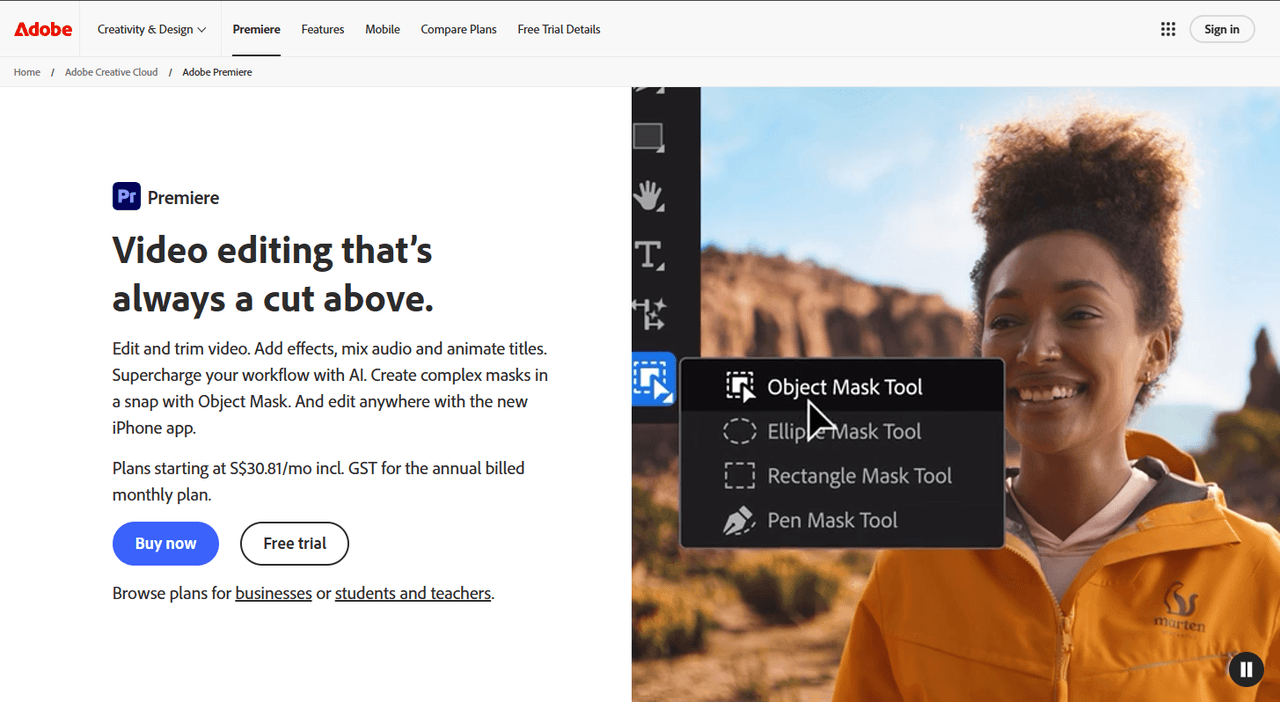The height and width of the screenshot is (702, 1280).
Task: Start the Free trial button
Action: (x=295, y=543)
